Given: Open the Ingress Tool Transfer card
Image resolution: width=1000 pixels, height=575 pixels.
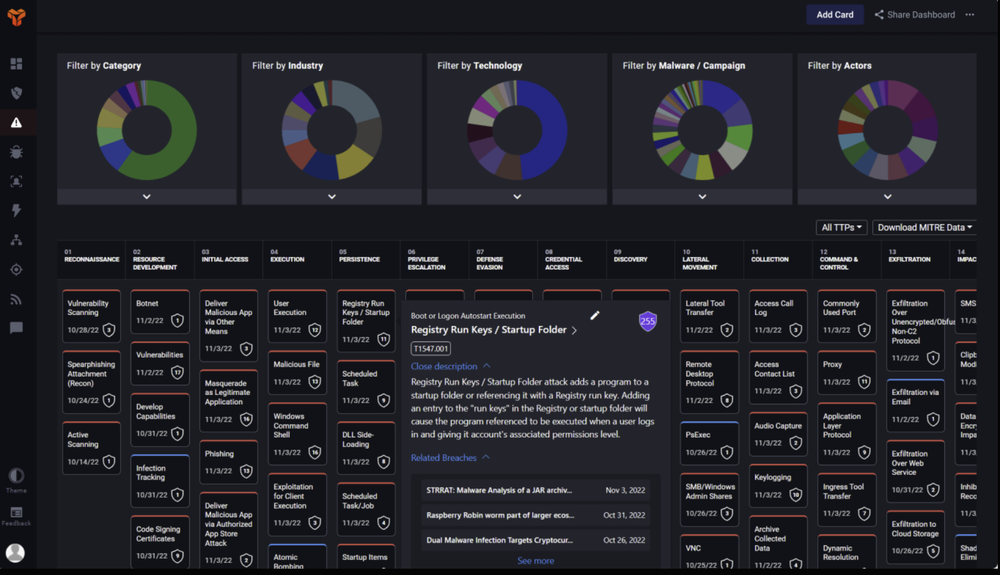Looking at the screenshot, I should tap(846, 500).
